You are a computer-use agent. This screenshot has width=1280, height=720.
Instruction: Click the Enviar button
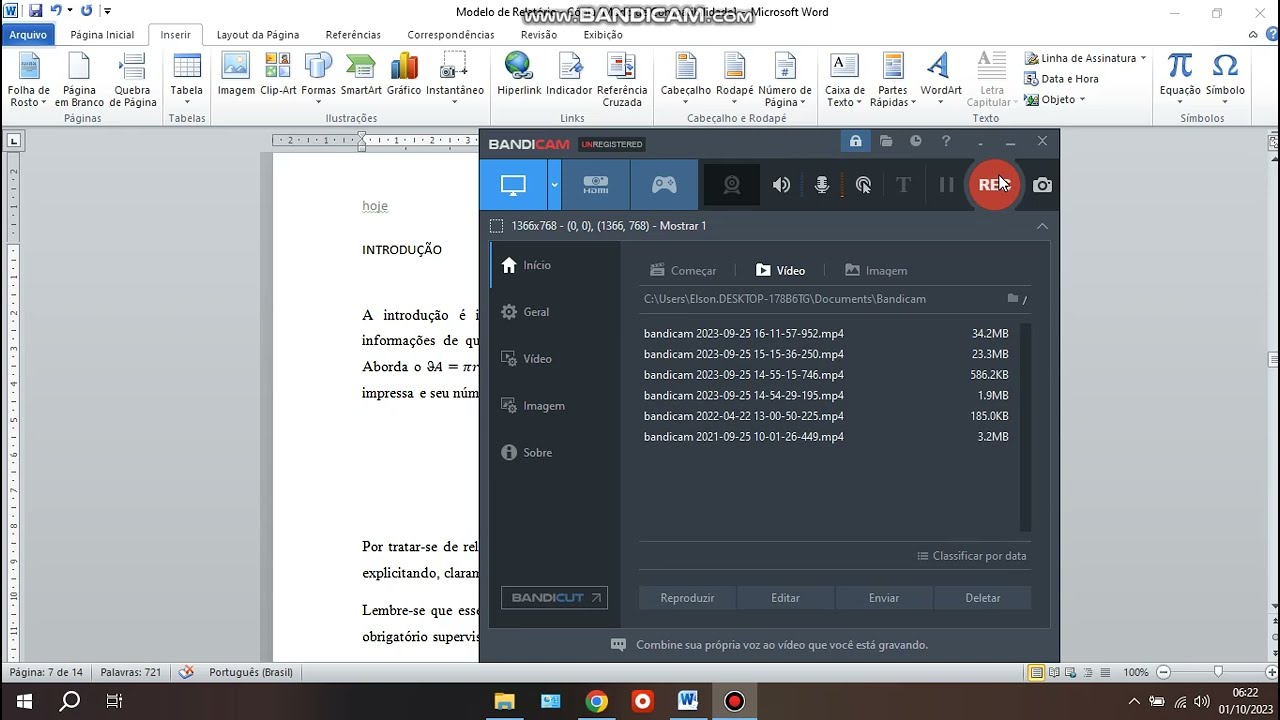(884, 598)
